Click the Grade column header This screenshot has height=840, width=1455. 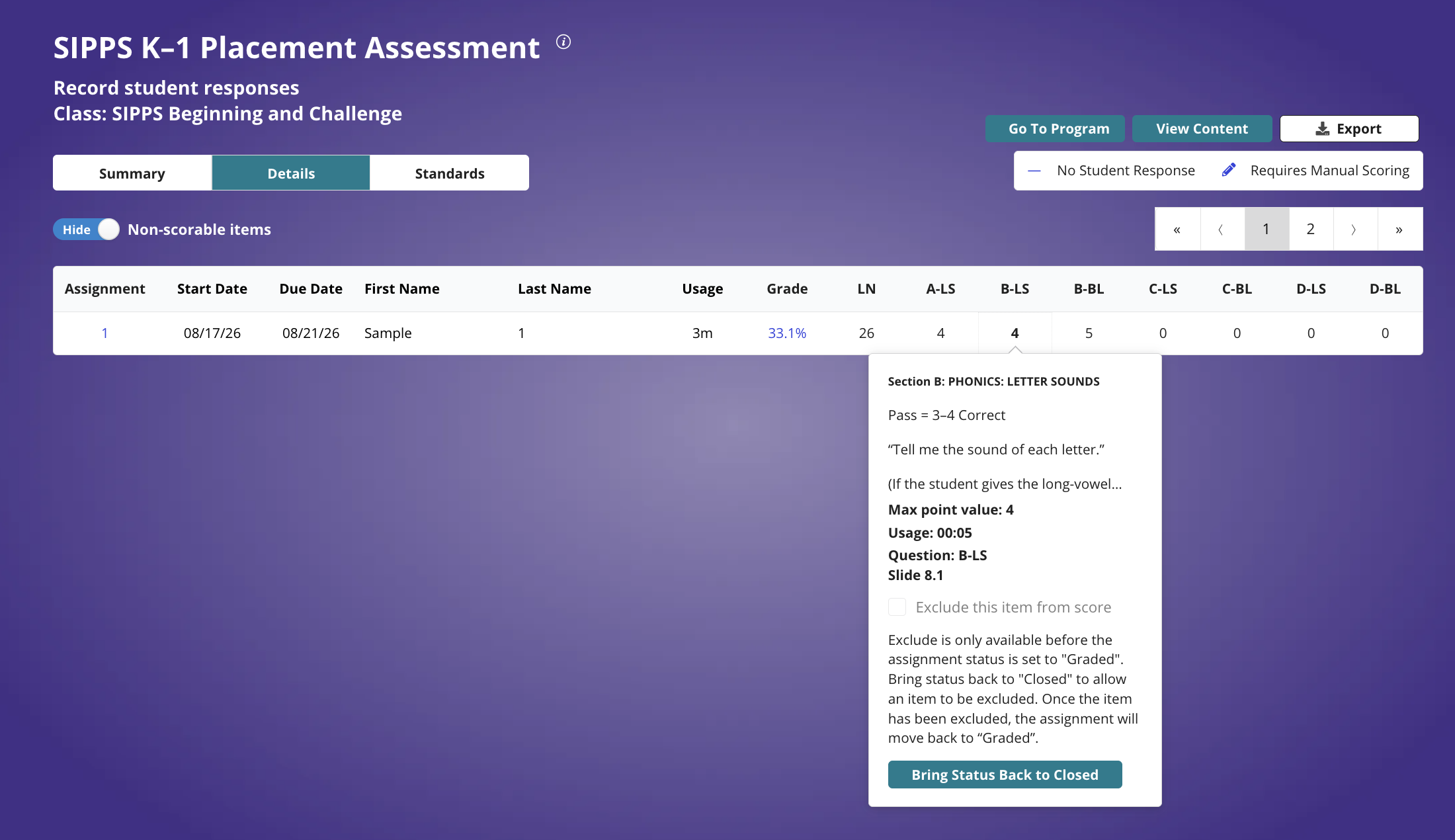pyautogui.click(x=787, y=289)
